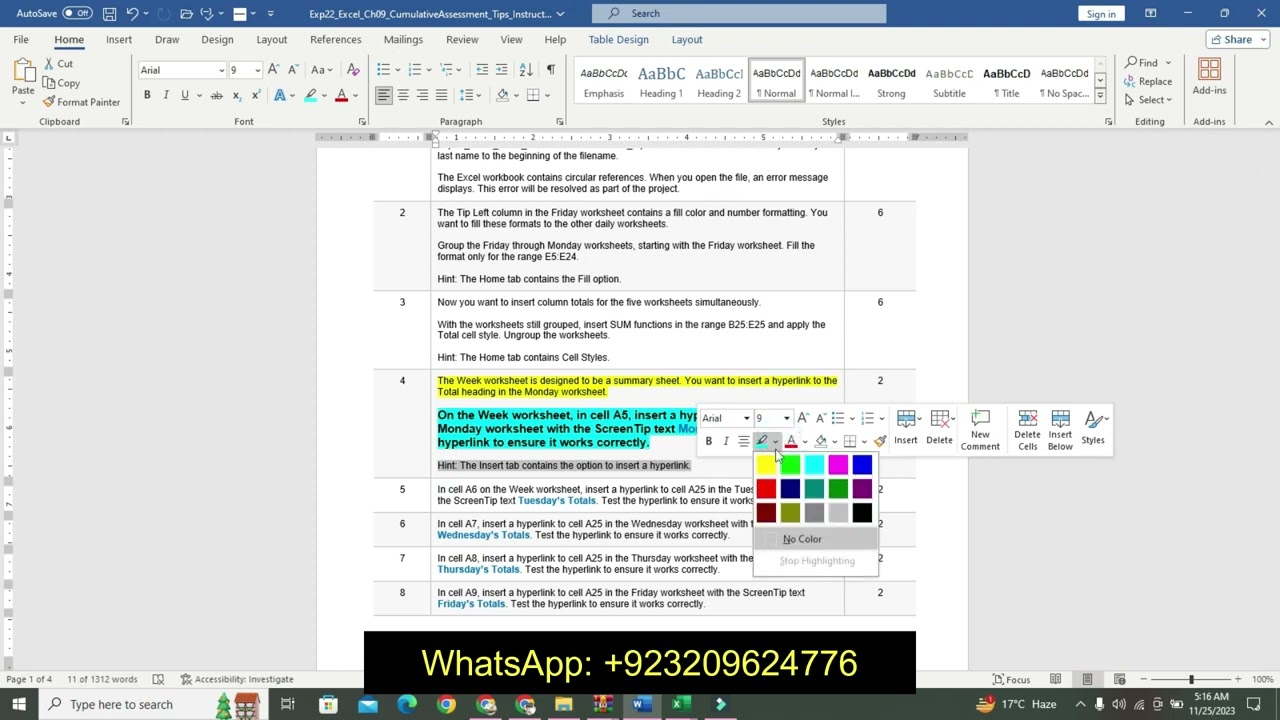
Task: Pick the red highlight color swatch
Action: pos(766,489)
